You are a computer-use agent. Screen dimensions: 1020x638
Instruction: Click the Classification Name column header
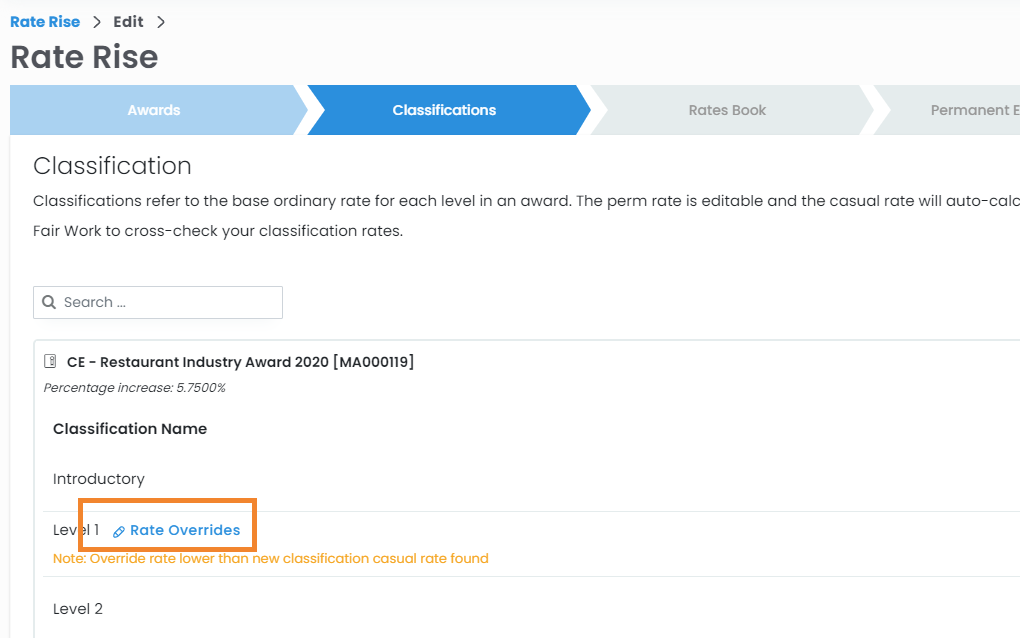tap(130, 429)
